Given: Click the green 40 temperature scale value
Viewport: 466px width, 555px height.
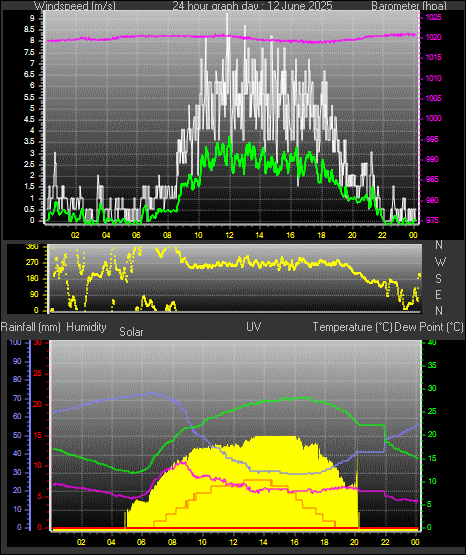Looking at the screenshot, I should click(x=432, y=342).
